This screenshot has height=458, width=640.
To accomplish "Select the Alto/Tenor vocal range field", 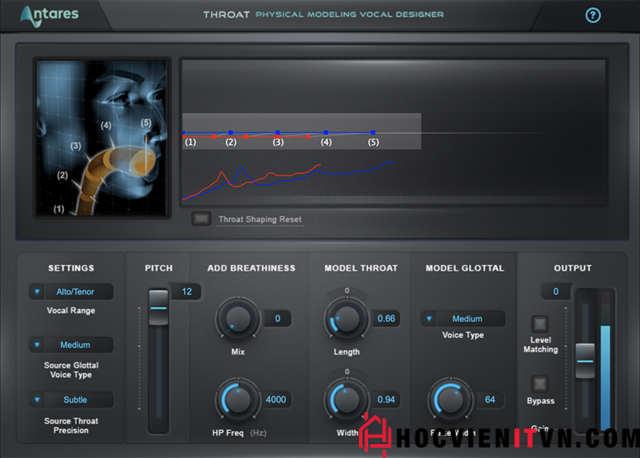I will click(75, 291).
